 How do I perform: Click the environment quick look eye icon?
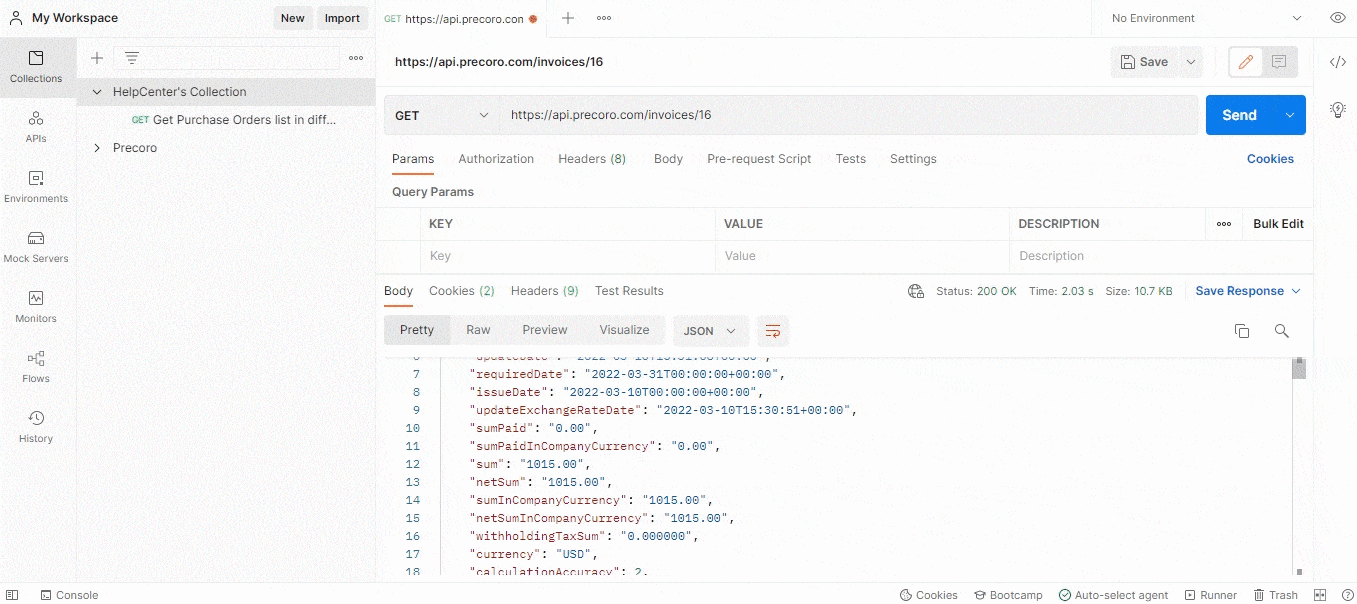tap(1337, 18)
